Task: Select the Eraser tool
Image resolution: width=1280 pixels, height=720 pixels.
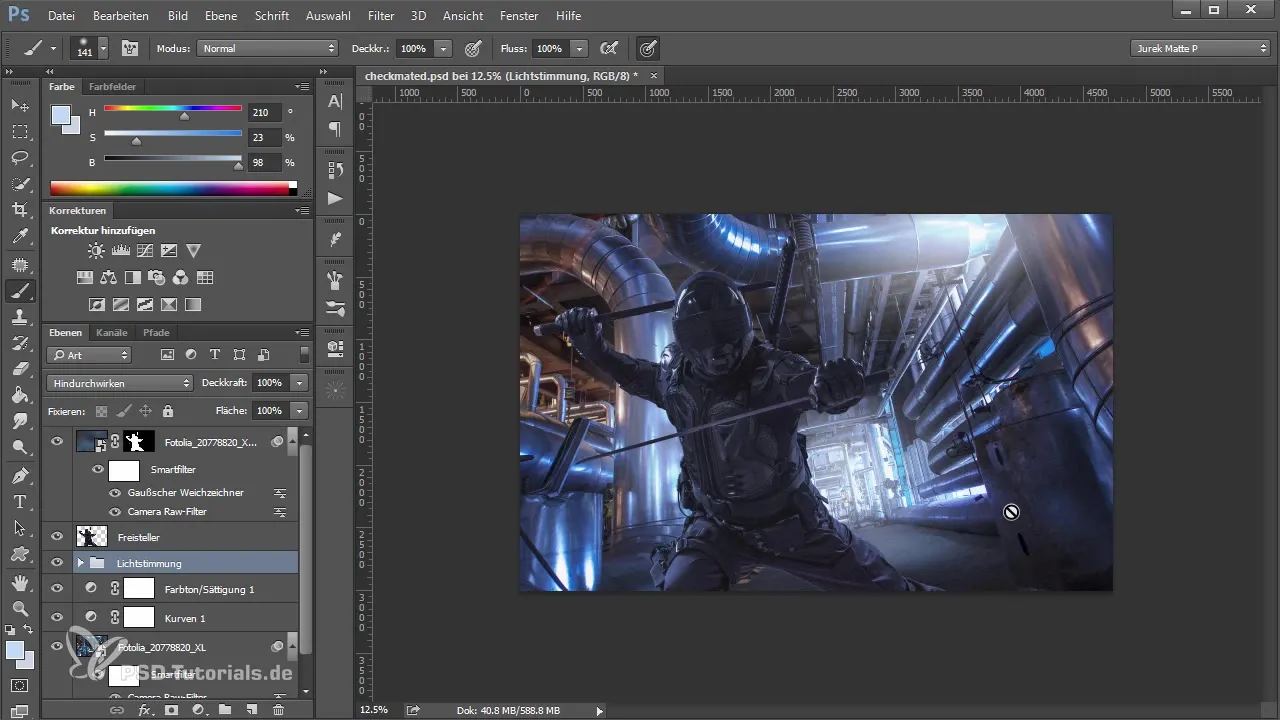Action: tap(19, 369)
